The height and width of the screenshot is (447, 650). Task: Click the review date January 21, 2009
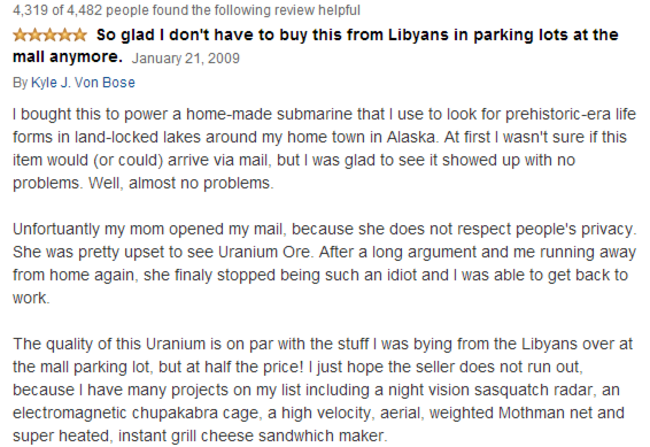(186, 58)
